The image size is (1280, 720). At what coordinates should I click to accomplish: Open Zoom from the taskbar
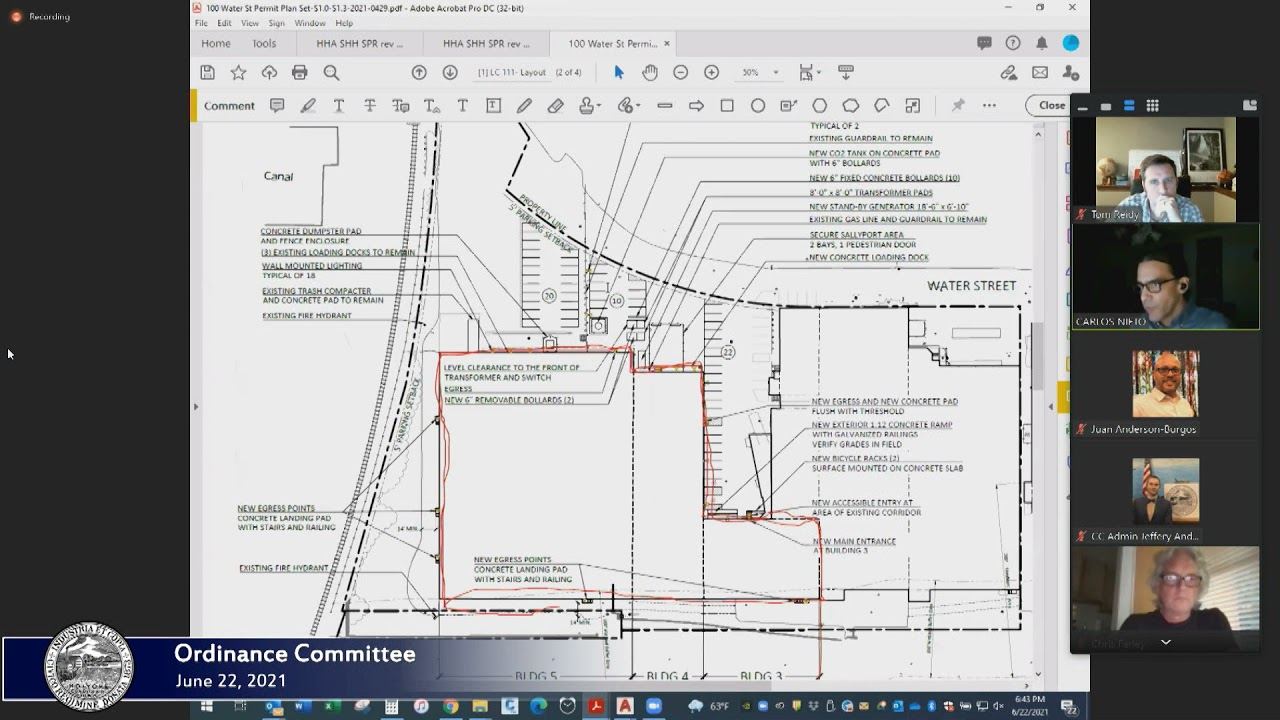click(654, 706)
